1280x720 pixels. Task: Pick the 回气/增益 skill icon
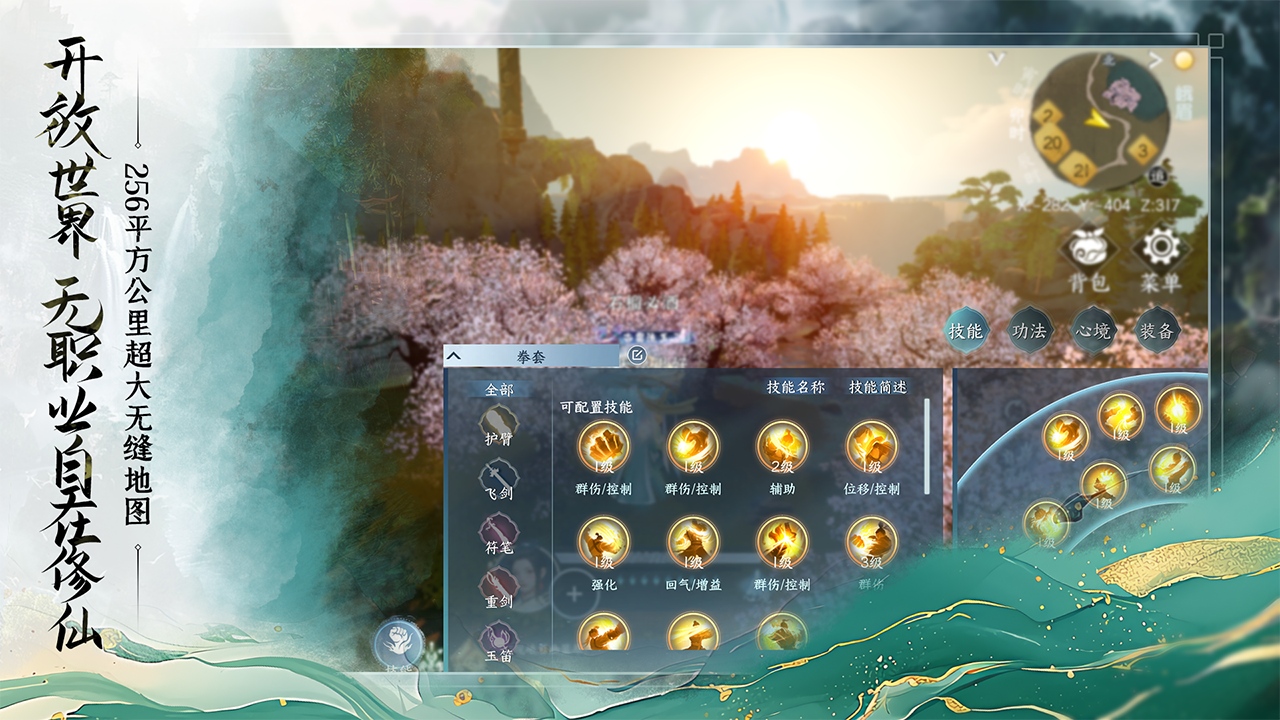[693, 541]
